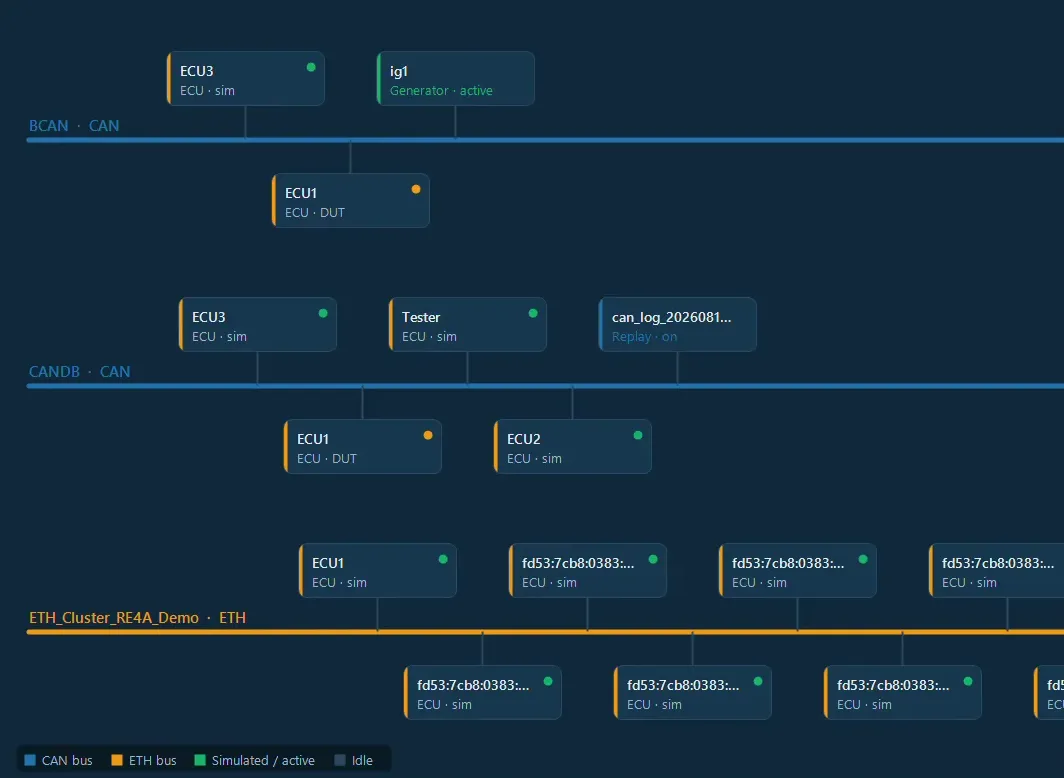This screenshot has width=1064, height=778.
Task: Select the ECU1 DUT node on BCAN
Action: click(351, 201)
